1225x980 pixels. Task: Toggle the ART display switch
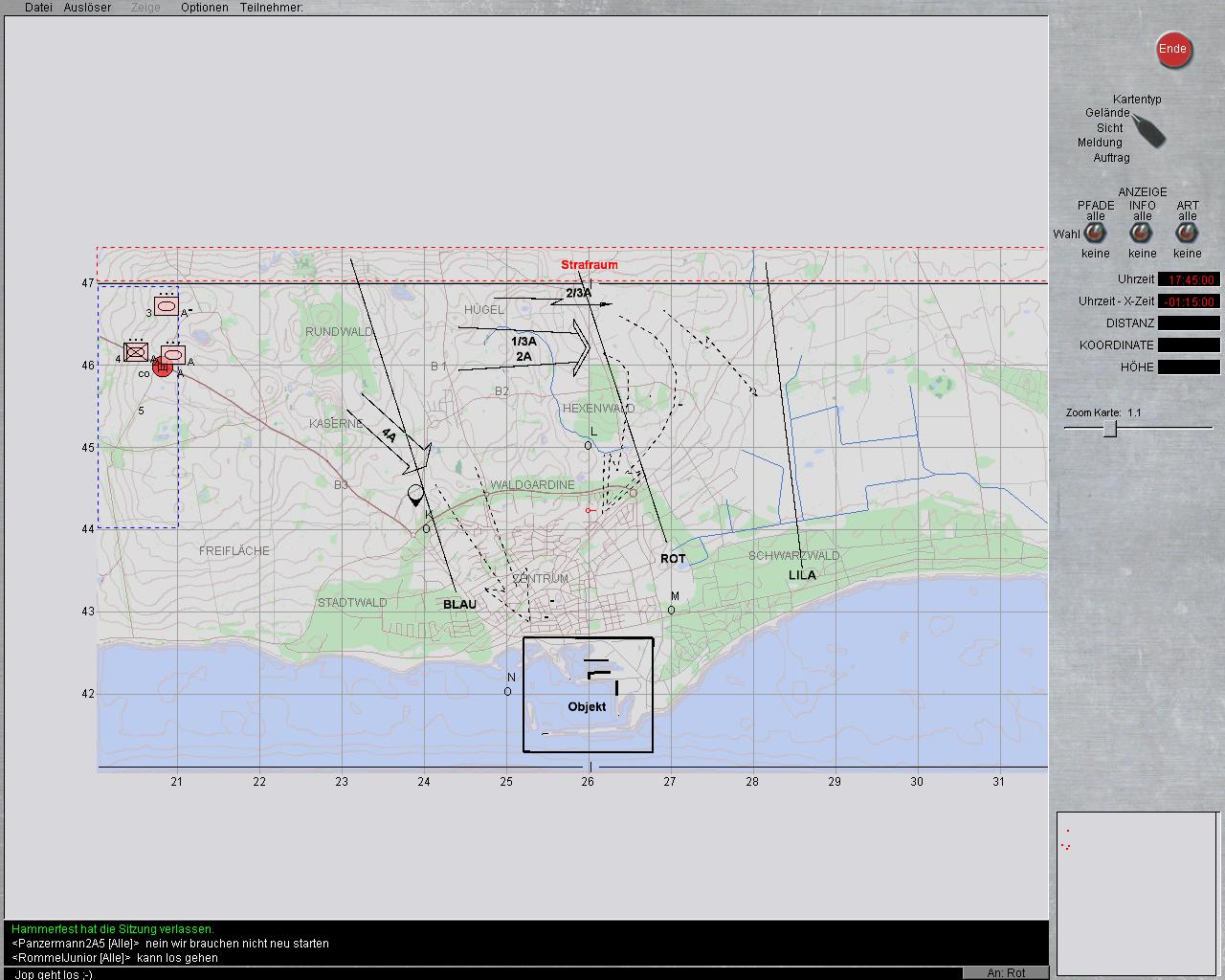tap(1187, 233)
